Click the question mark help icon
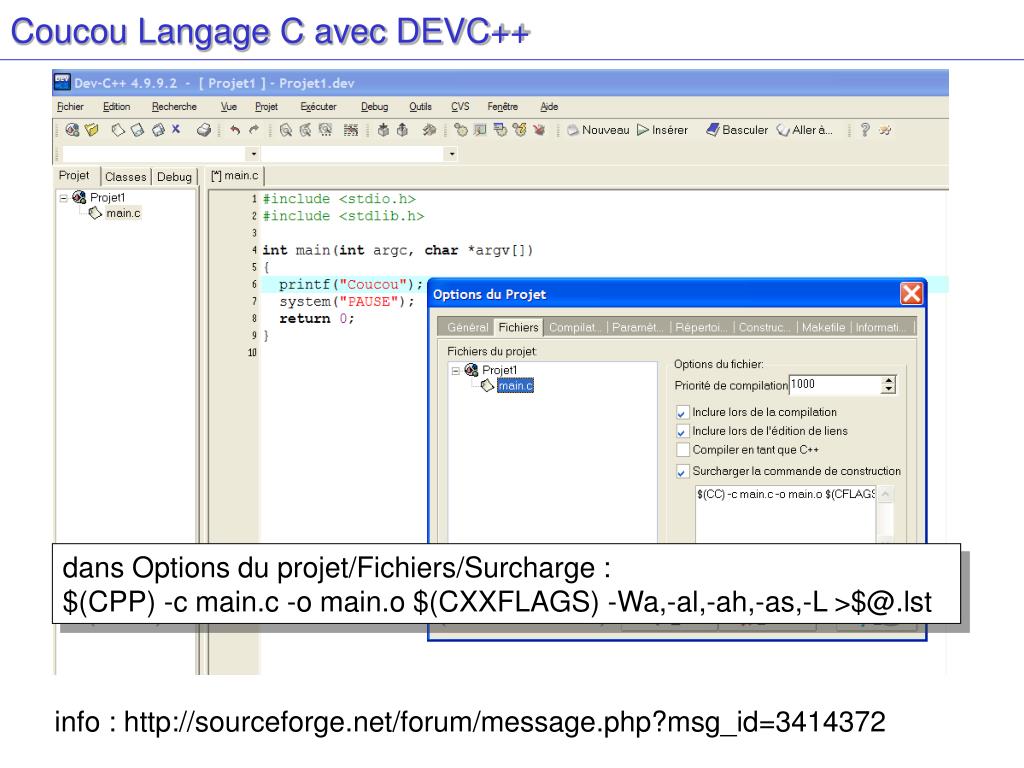Screen dimensions: 1024x768 [x=865, y=130]
